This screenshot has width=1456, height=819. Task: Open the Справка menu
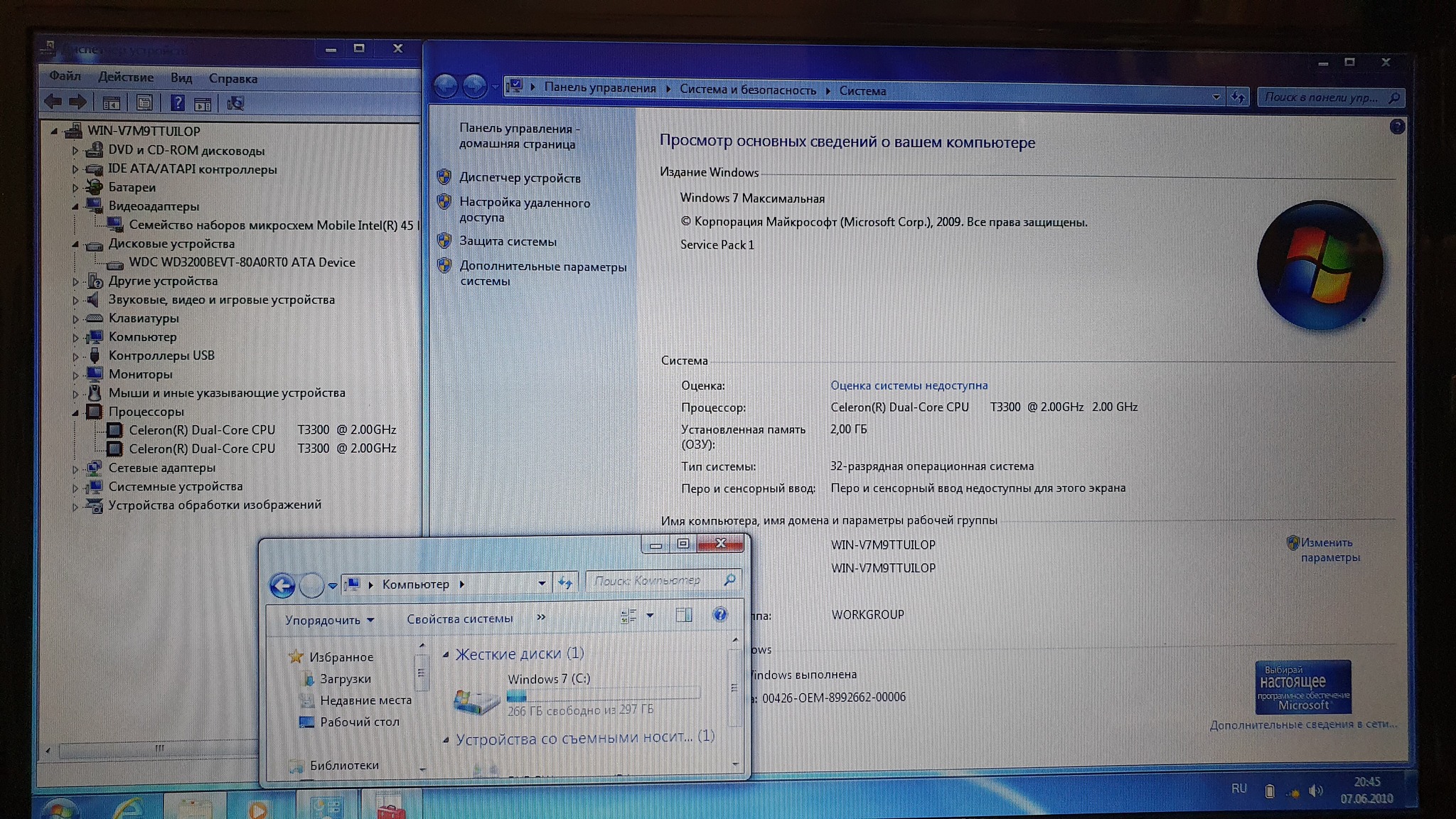pos(232,78)
